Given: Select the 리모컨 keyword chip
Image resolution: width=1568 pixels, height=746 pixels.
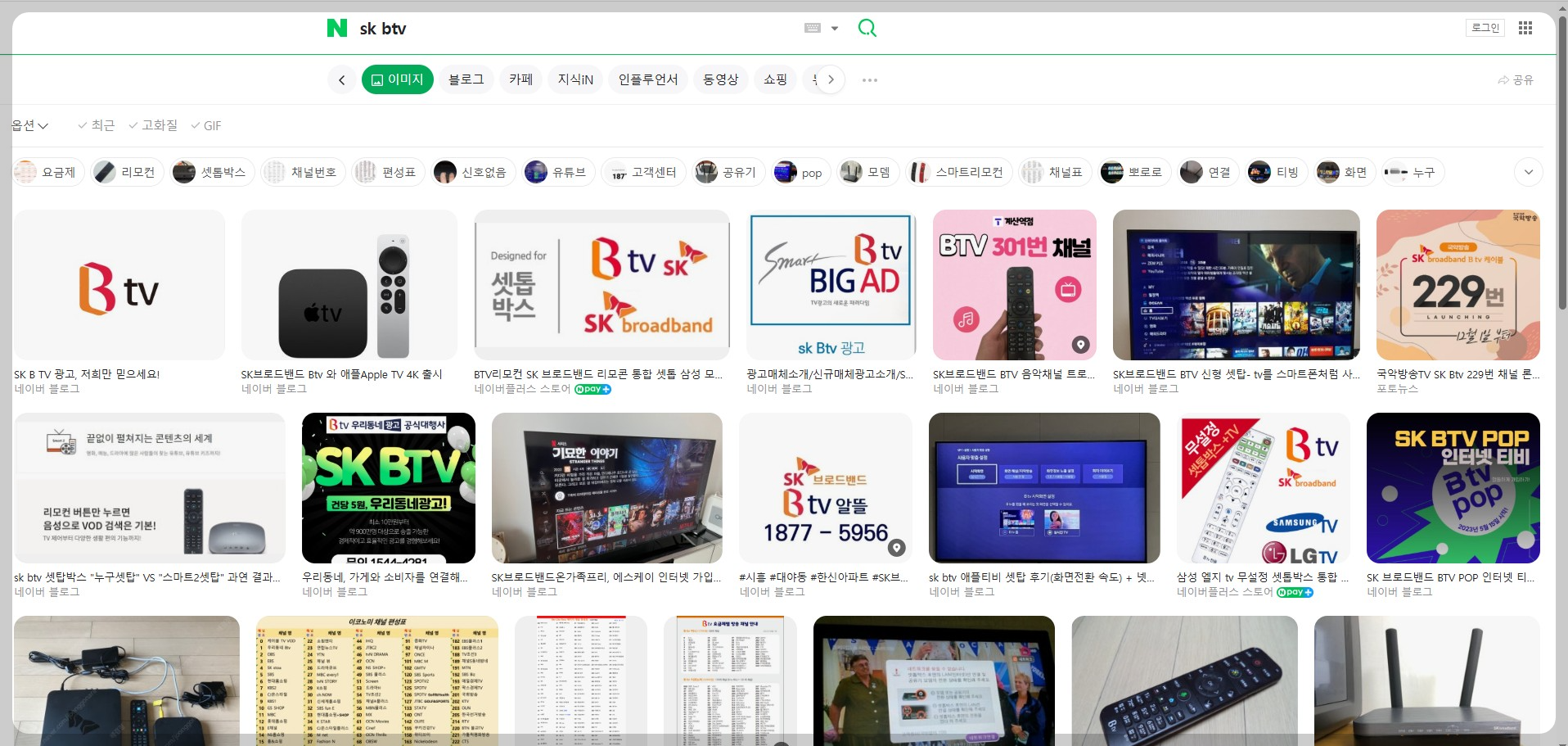Looking at the screenshot, I should (127, 172).
